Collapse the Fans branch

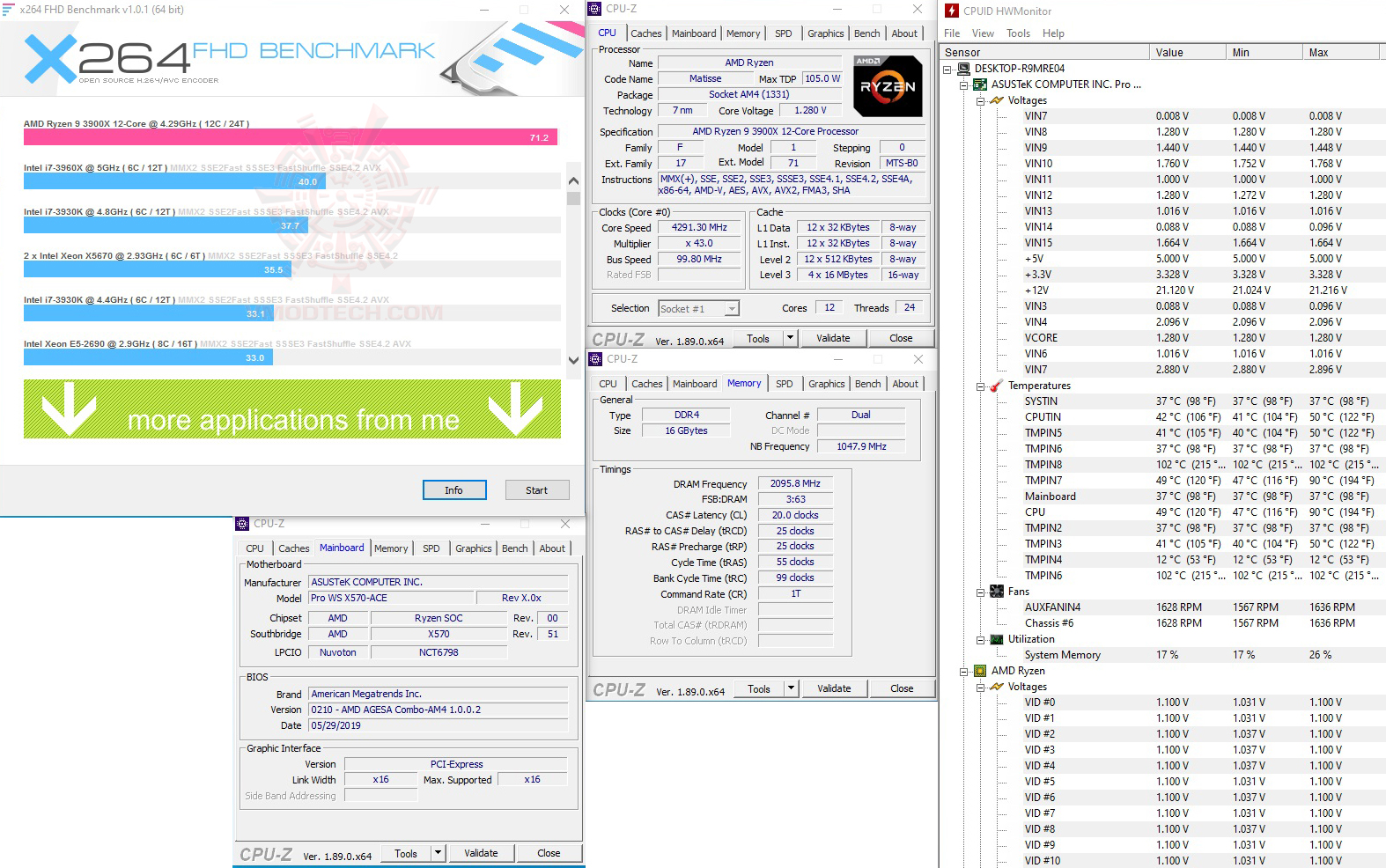click(980, 592)
